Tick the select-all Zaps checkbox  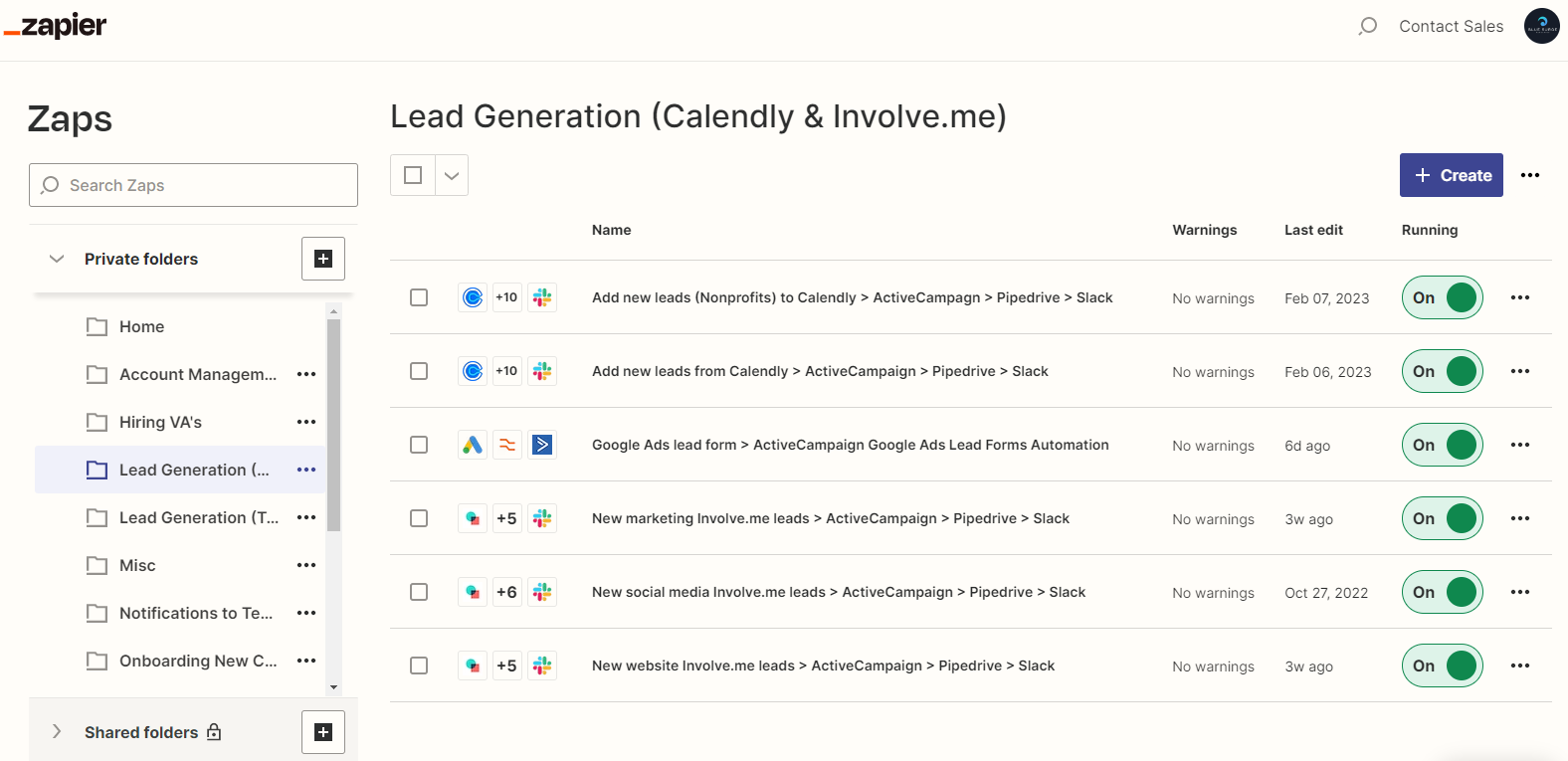tap(413, 175)
